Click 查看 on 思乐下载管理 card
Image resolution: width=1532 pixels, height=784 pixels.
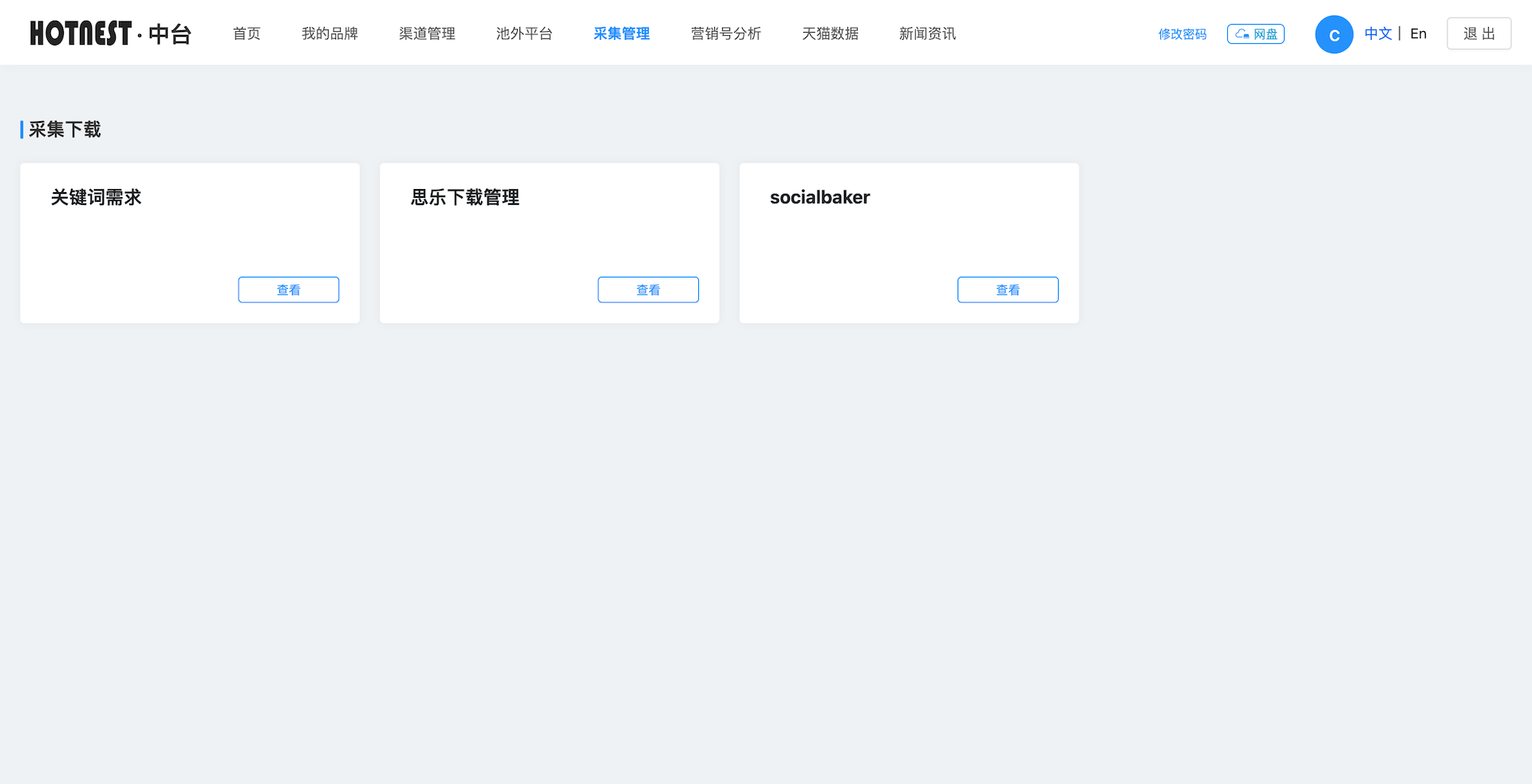648,290
